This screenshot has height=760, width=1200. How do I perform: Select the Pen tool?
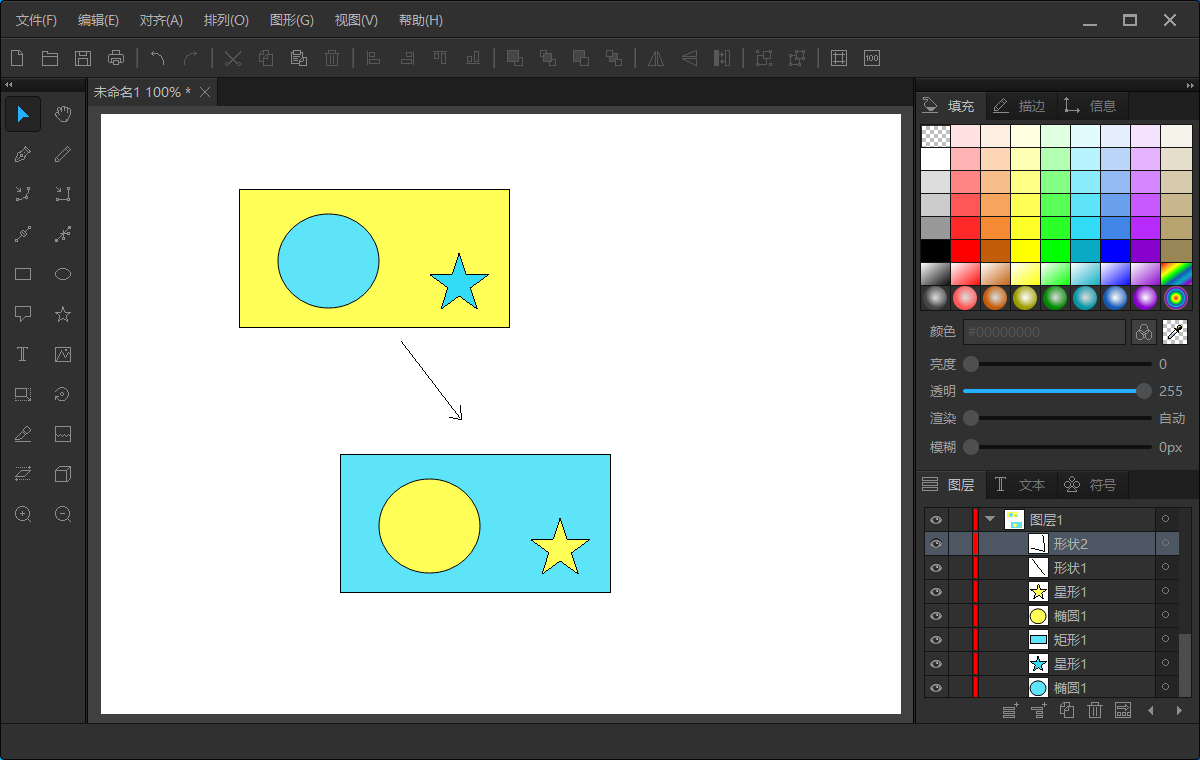[x=23, y=155]
